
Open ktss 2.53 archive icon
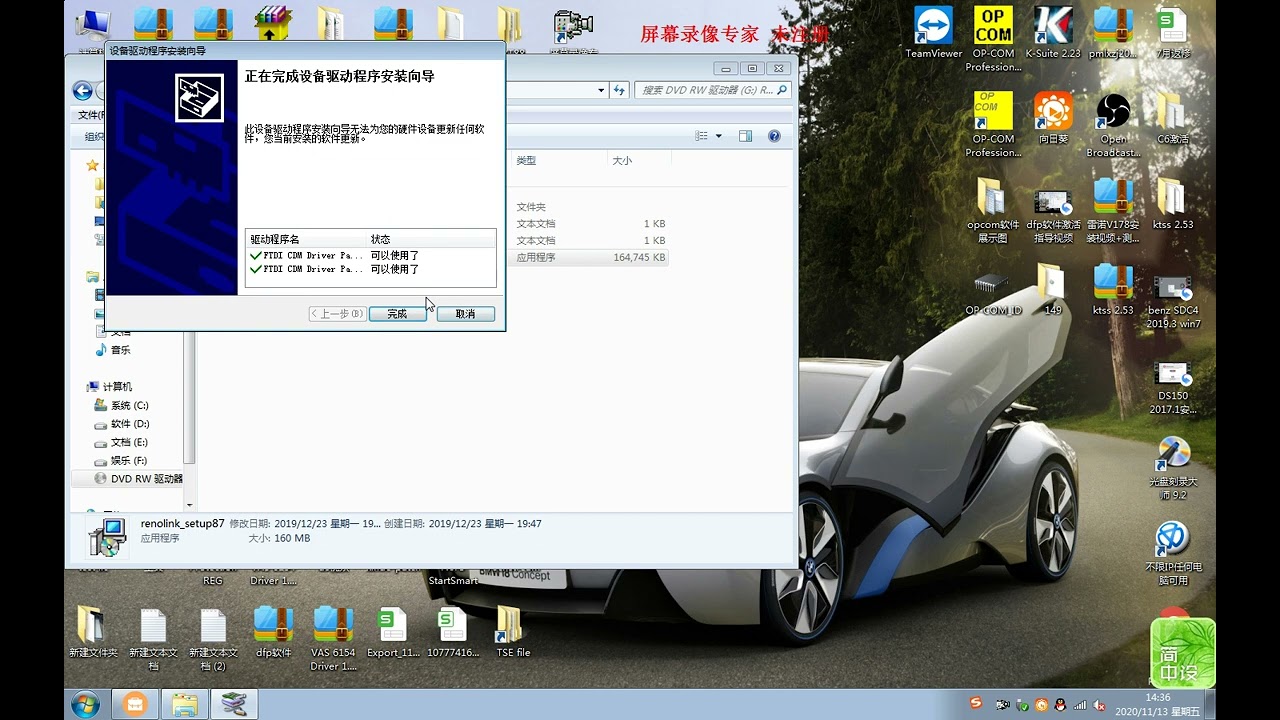pyautogui.click(x=1113, y=290)
